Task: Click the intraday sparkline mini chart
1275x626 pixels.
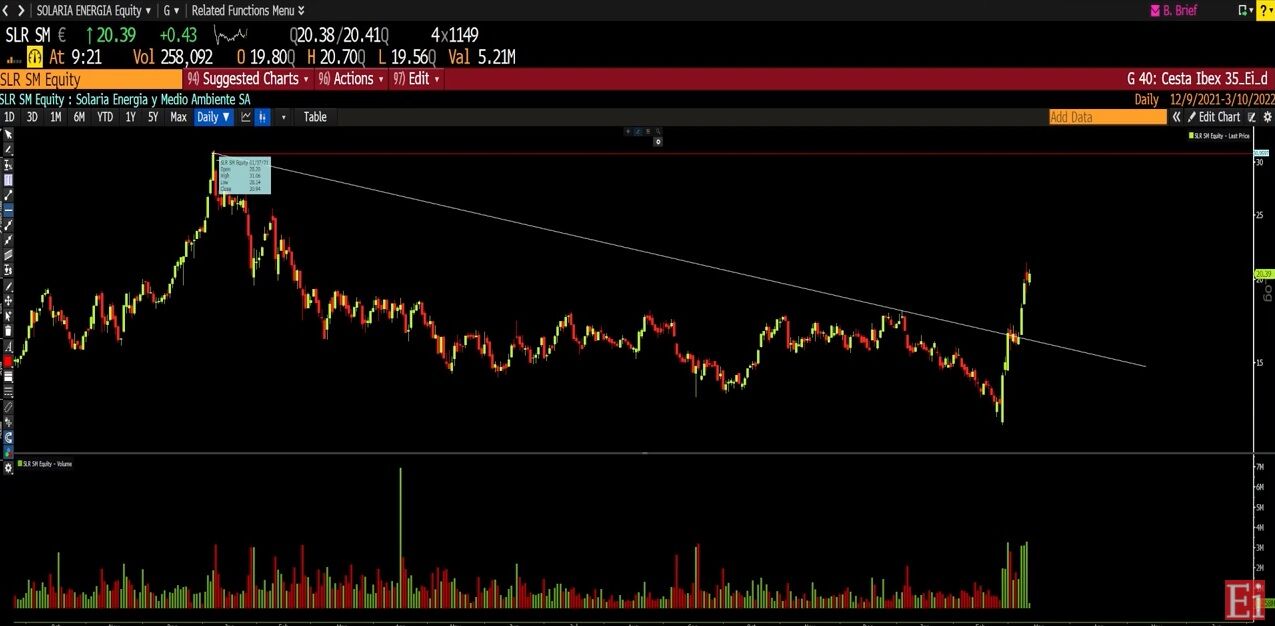Action: pos(231,35)
